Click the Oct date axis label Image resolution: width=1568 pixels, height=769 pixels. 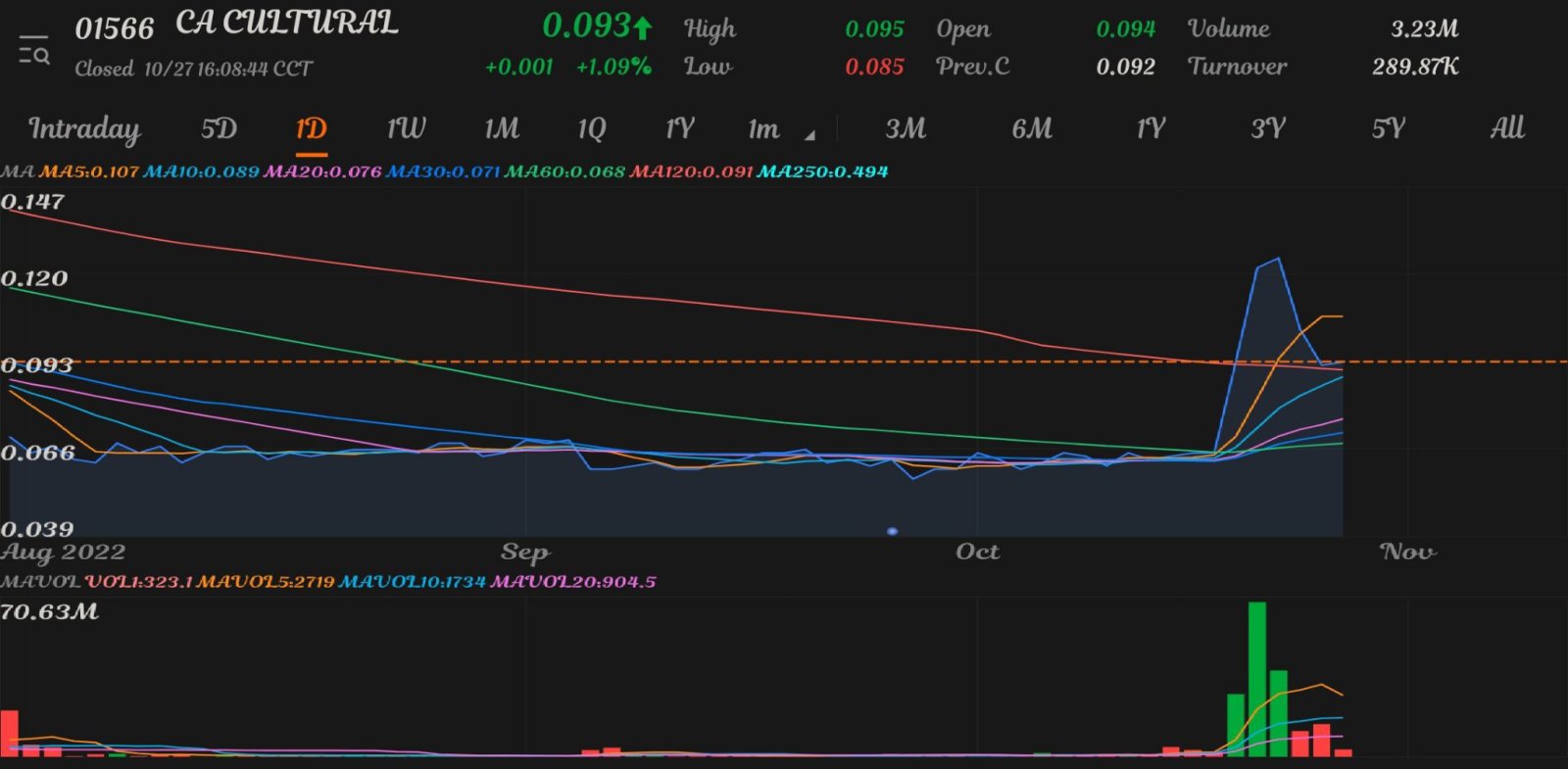pyautogui.click(x=978, y=552)
